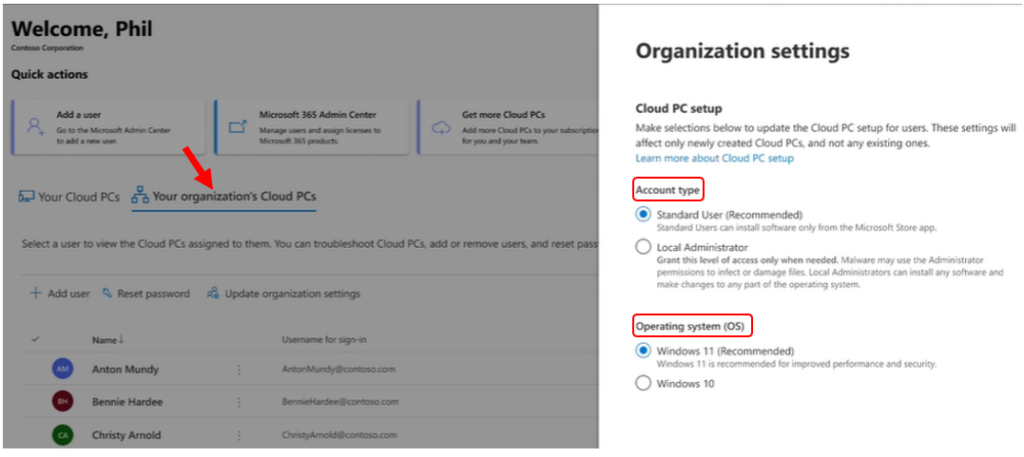Click ChristyArnold@contoso.com username
This screenshot has height=457, width=1024.
coord(339,435)
